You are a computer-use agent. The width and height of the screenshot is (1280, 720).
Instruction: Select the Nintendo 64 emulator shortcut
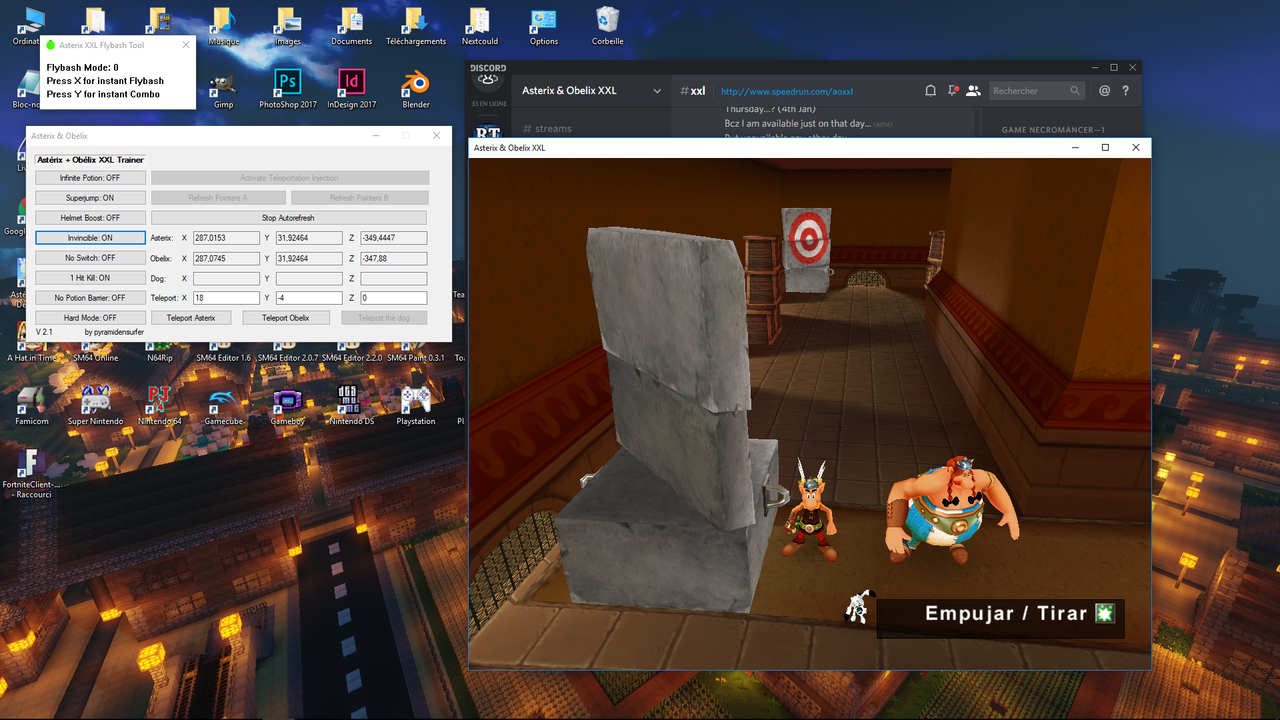click(x=159, y=405)
